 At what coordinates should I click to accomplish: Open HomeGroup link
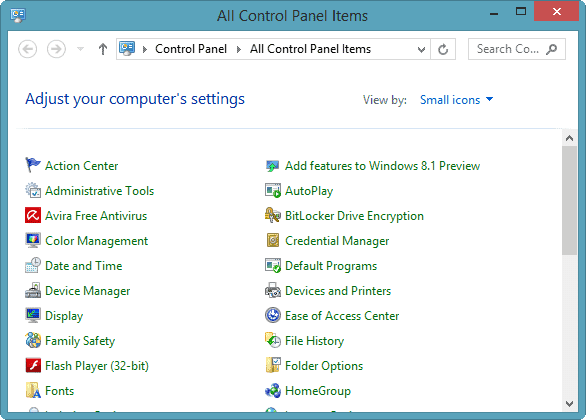(x=318, y=391)
